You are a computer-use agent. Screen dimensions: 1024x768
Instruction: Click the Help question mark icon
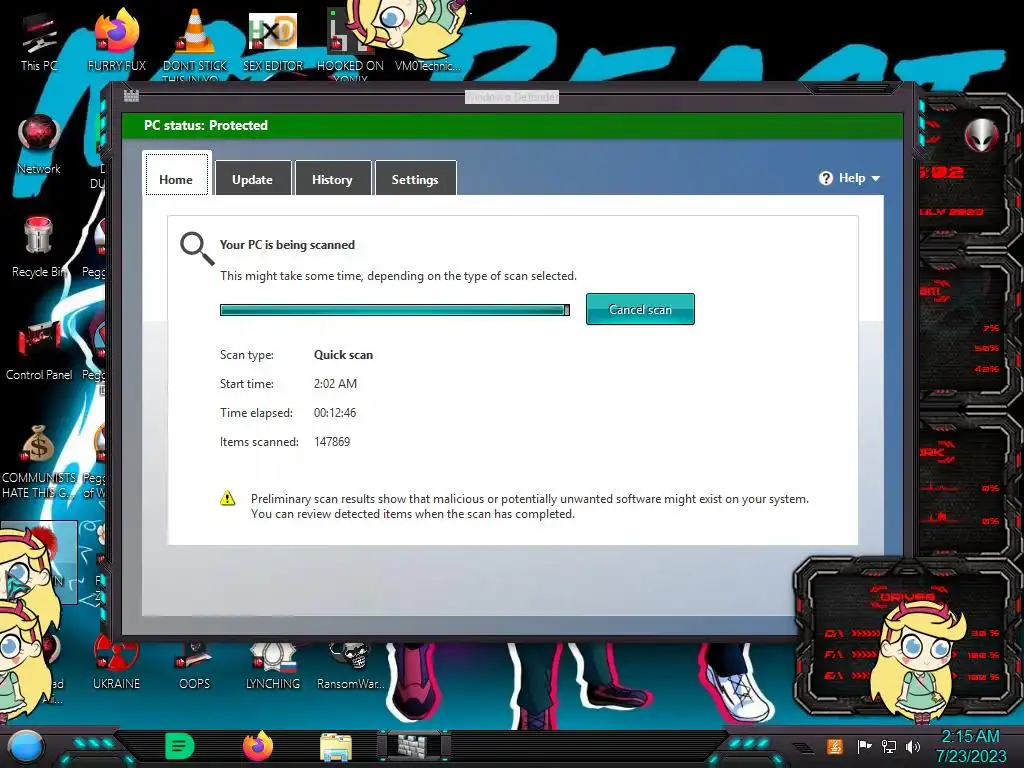pos(825,178)
